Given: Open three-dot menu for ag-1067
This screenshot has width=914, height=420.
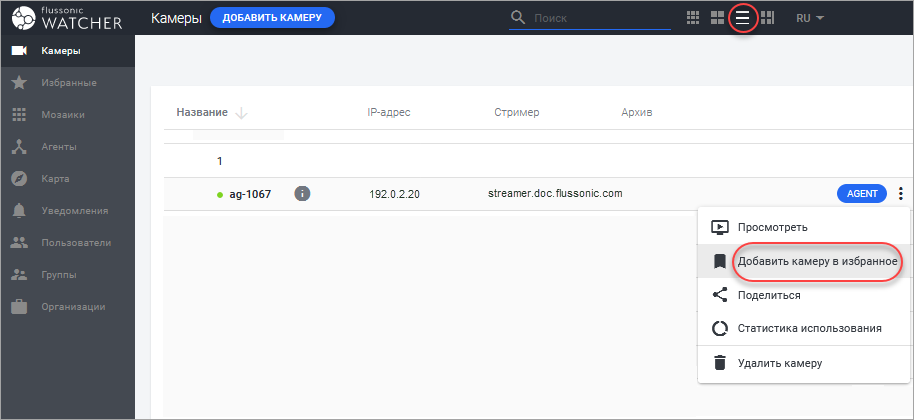Looking at the screenshot, I should click(901, 194).
